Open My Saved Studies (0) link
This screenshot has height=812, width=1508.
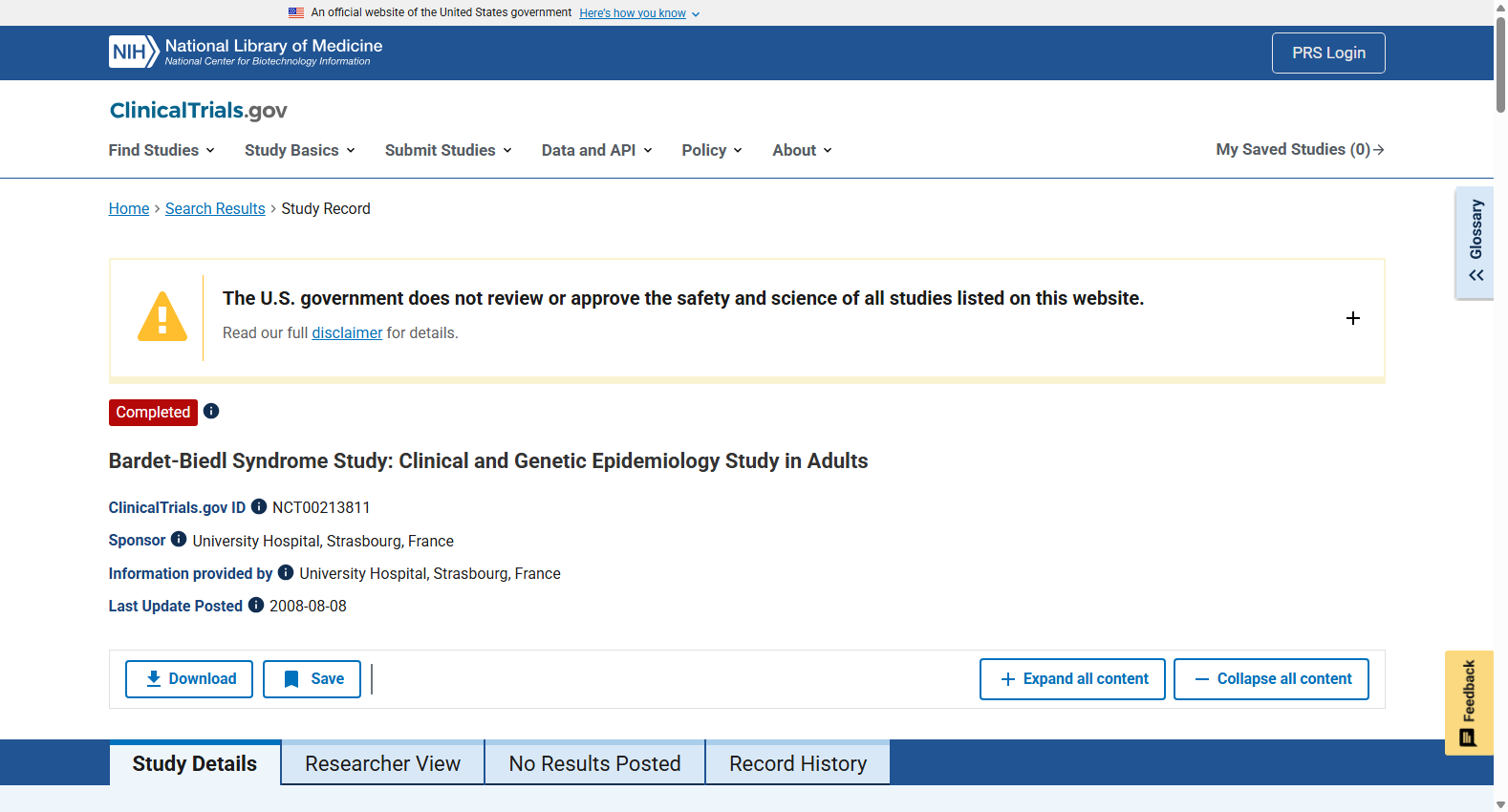pos(1301,149)
